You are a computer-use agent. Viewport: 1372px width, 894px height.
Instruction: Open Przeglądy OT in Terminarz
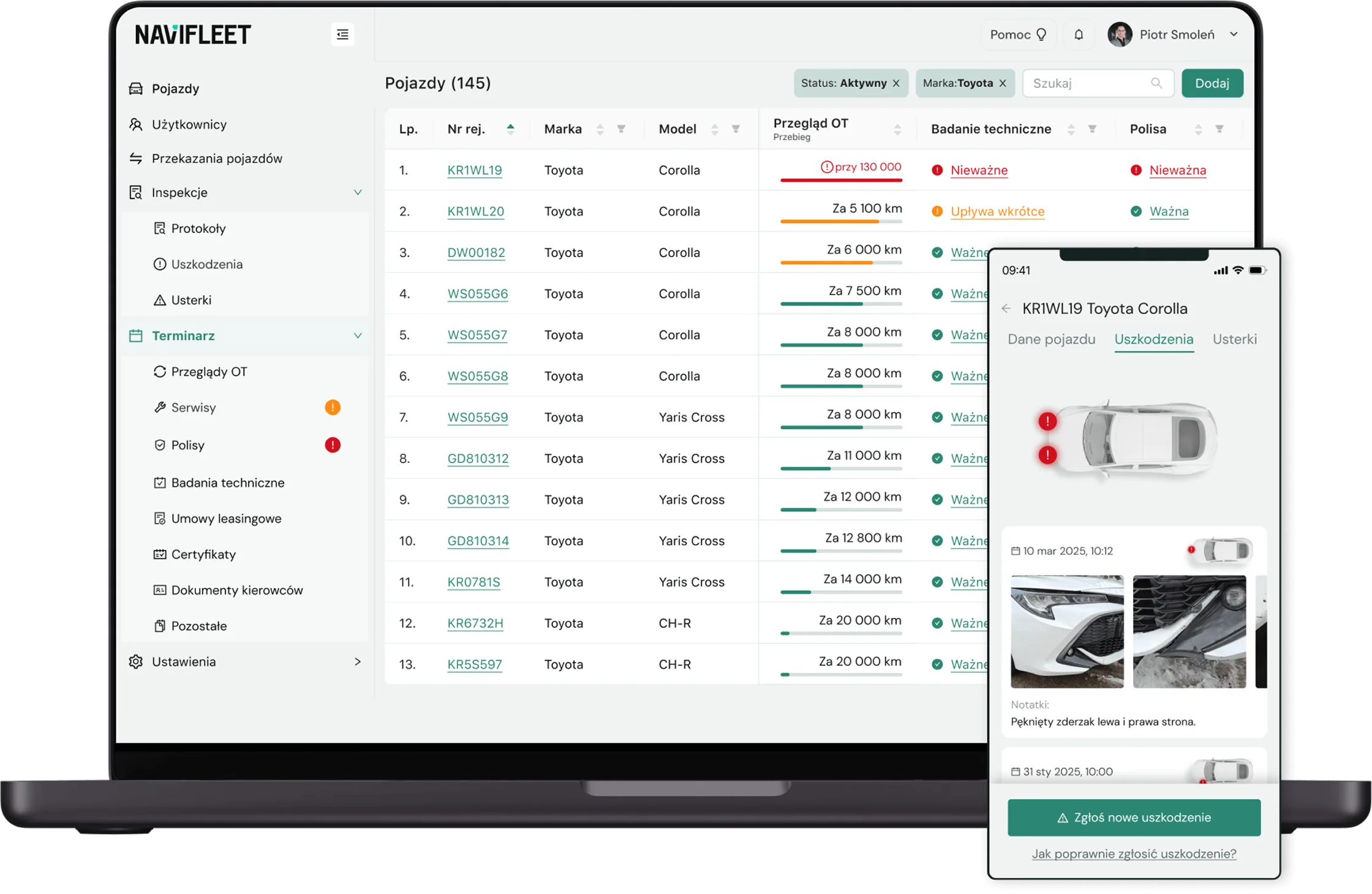click(200, 372)
